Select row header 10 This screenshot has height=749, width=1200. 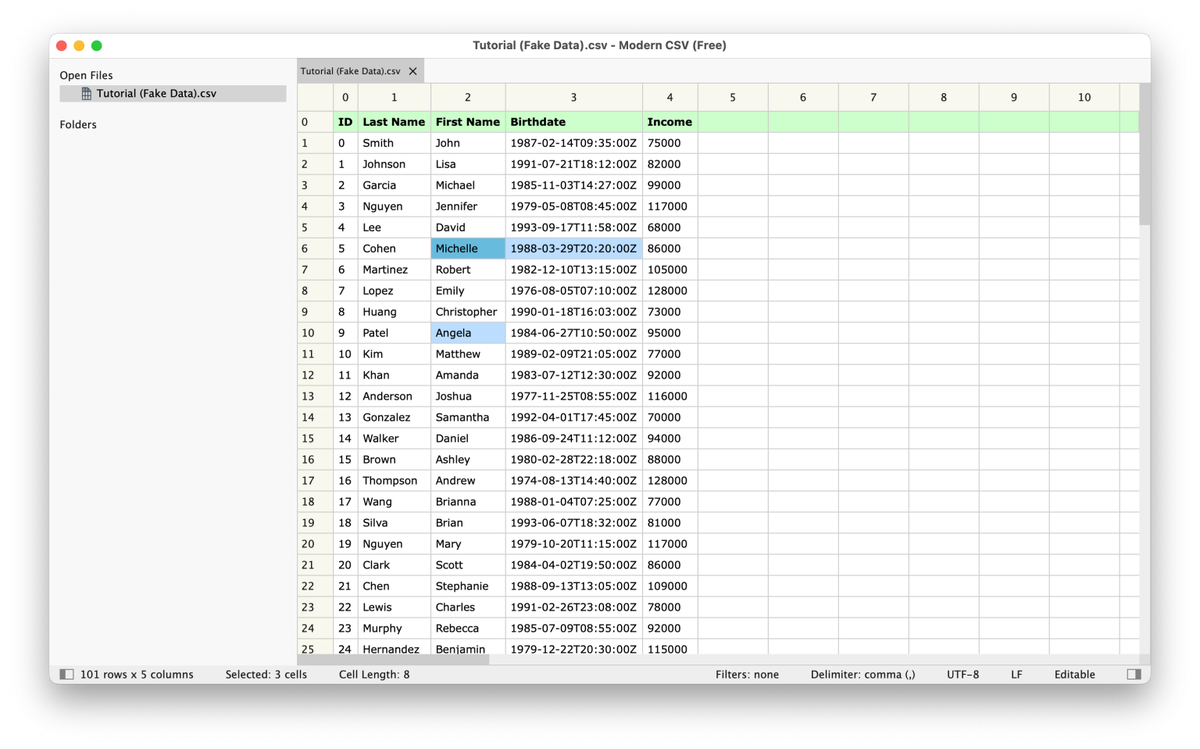315,333
